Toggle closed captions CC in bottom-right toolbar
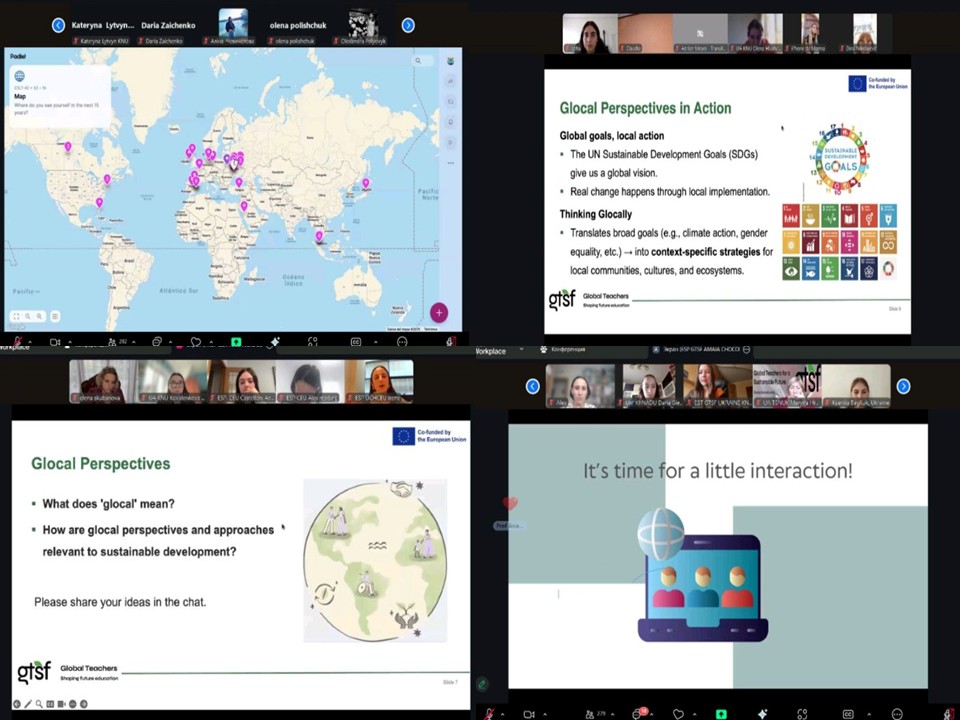This screenshot has width=960, height=720. coord(848,713)
